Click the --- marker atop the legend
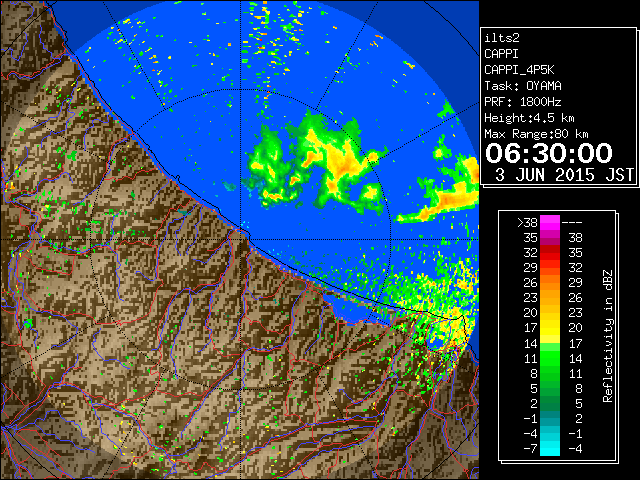Viewport: 640px width, 480px height. click(572, 223)
